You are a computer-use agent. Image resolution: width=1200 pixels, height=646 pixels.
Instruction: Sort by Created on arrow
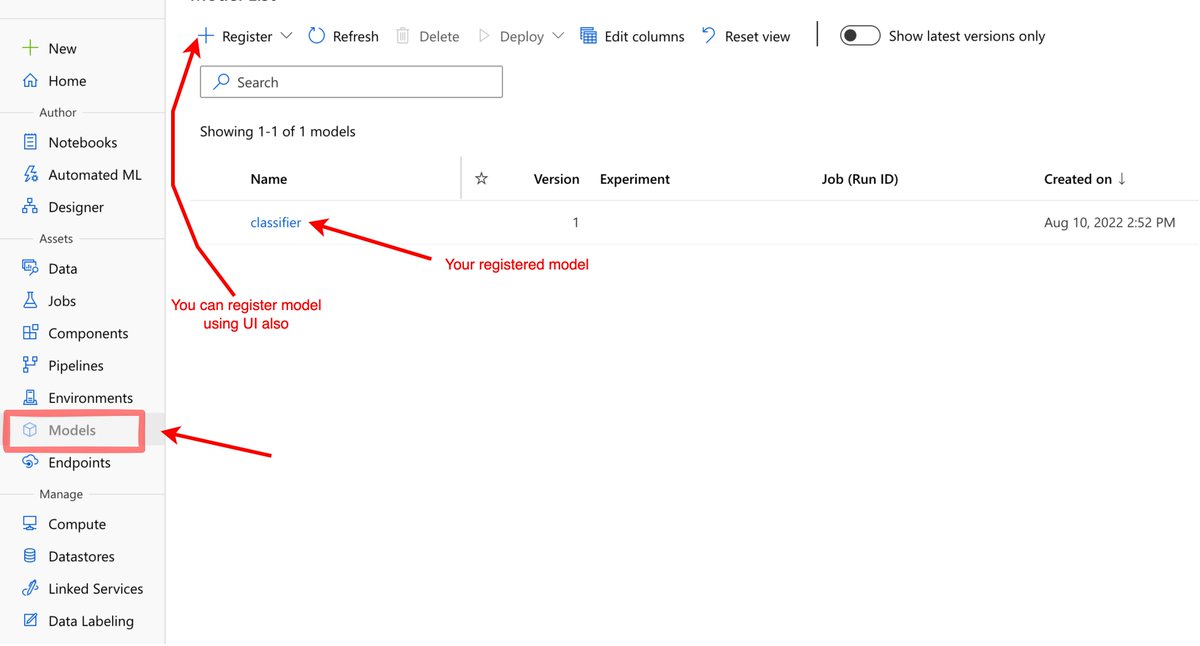coord(1122,178)
